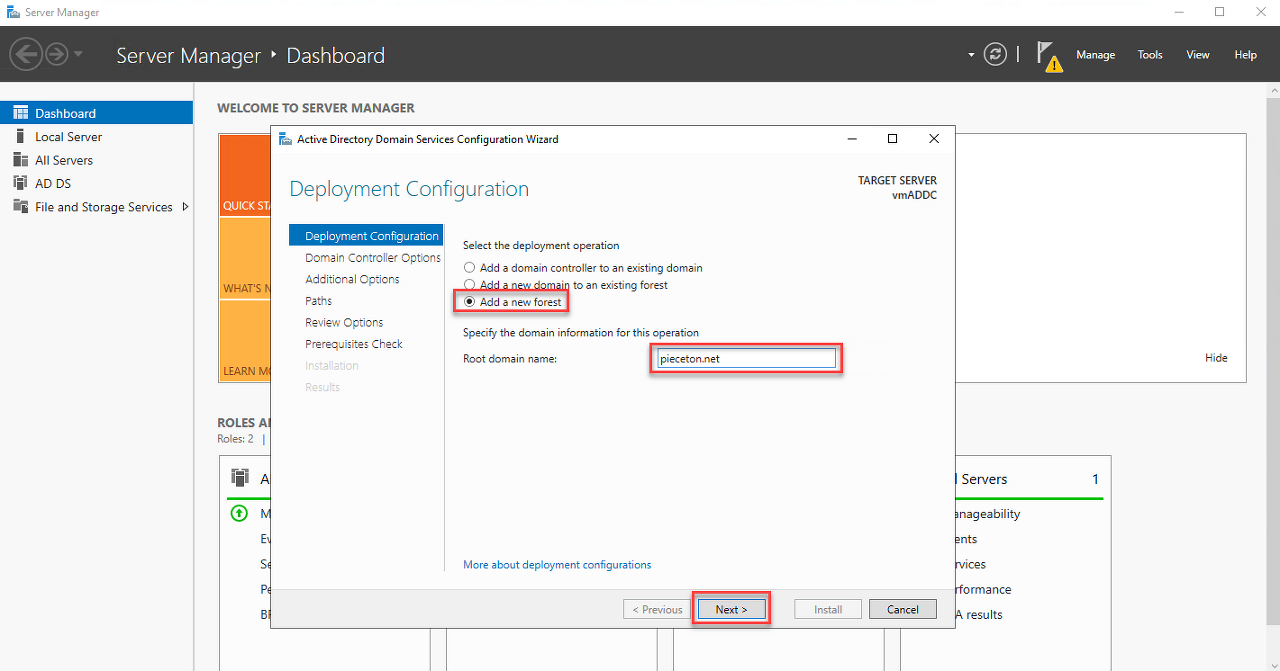
Task: Click the wizard title bar icon
Action: pos(285,139)
